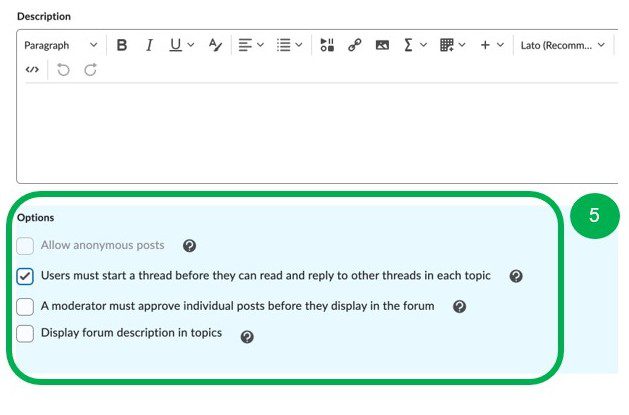Check Display forum description in topics
The width and height of the screenshot is (629, 415).
click(x=25, y=334)
